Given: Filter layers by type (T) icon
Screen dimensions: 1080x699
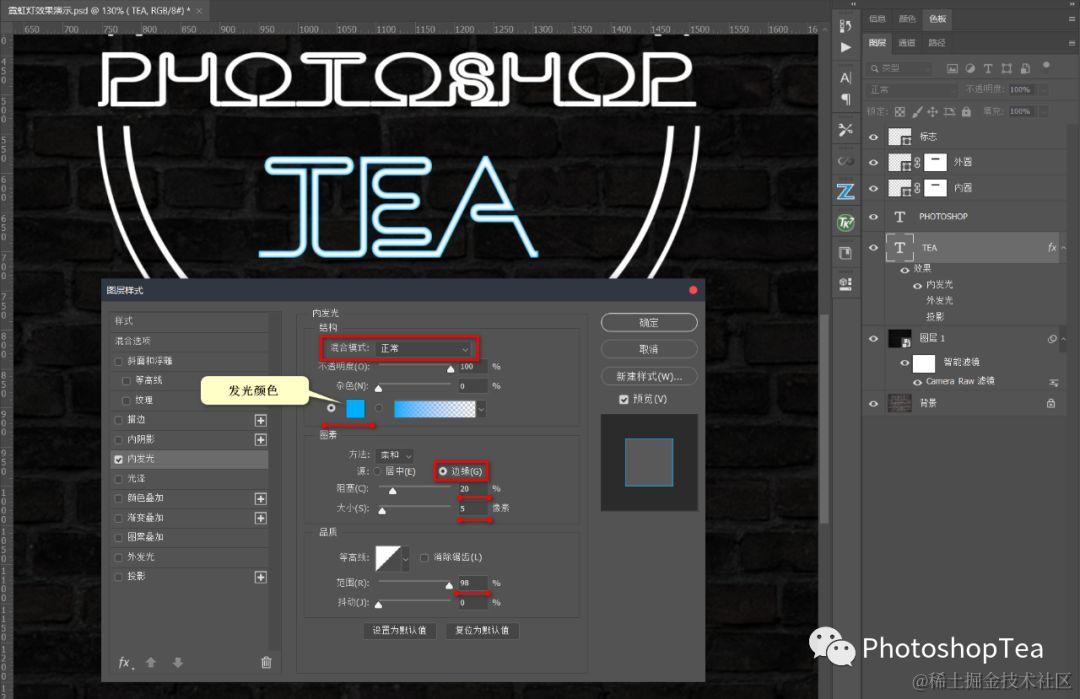Looking at the screenshot, I should [x=988, y=68].
